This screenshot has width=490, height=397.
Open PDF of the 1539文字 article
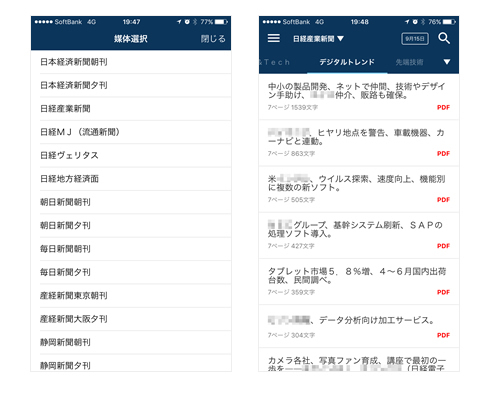[443, 107]
